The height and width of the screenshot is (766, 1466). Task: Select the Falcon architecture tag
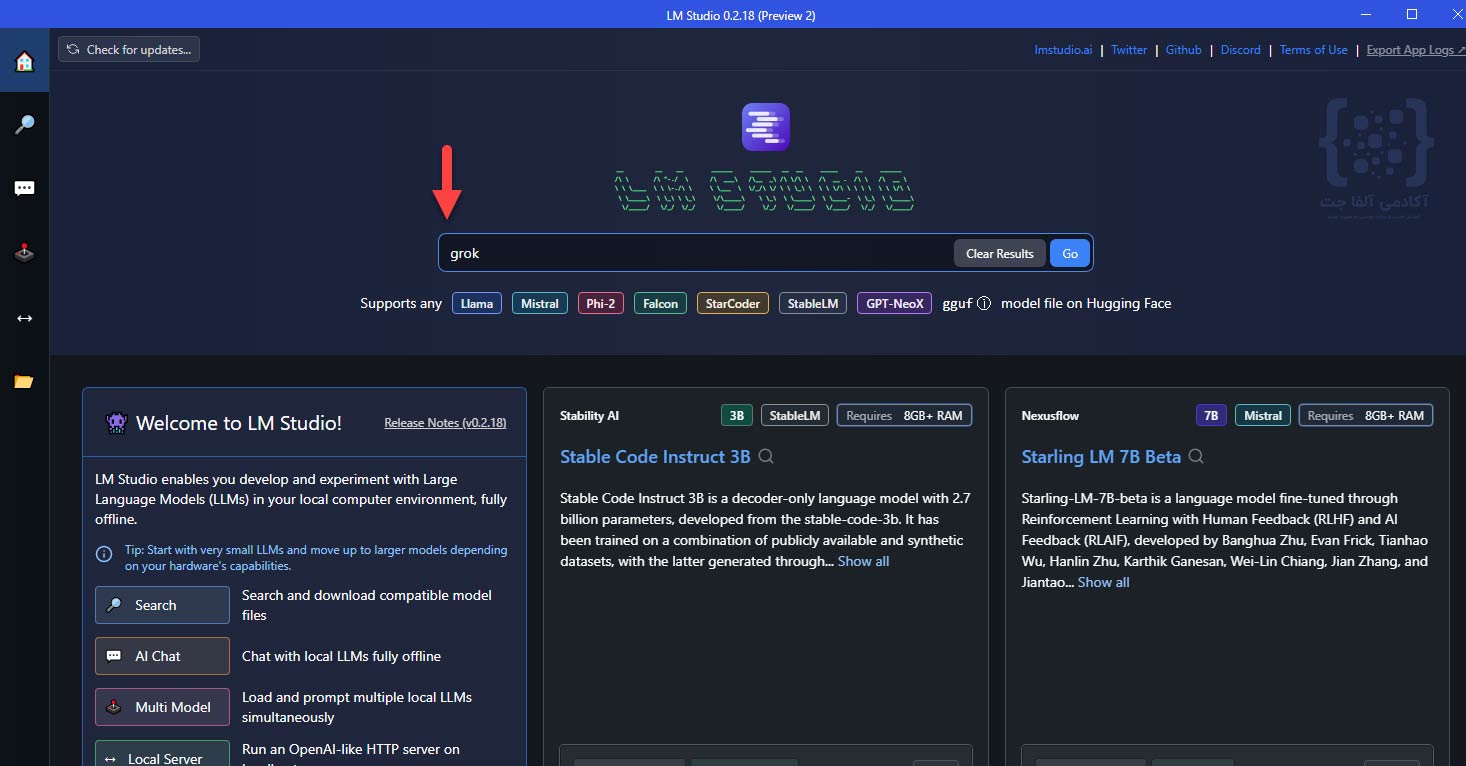click(660, 303)
